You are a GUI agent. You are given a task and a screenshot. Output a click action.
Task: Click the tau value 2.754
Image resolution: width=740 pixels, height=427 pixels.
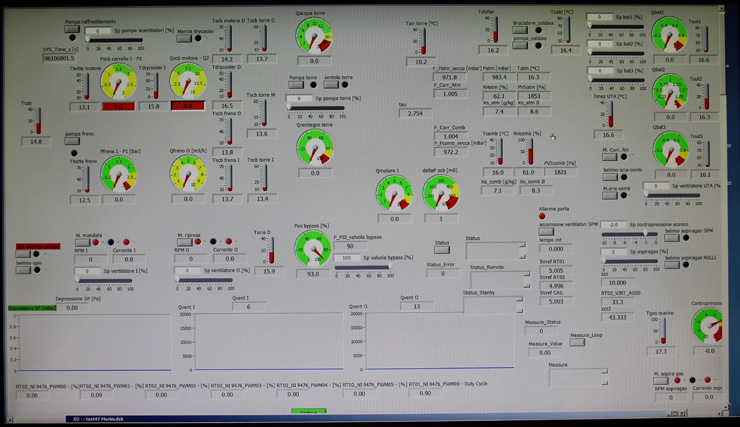(x=415, y=113)
